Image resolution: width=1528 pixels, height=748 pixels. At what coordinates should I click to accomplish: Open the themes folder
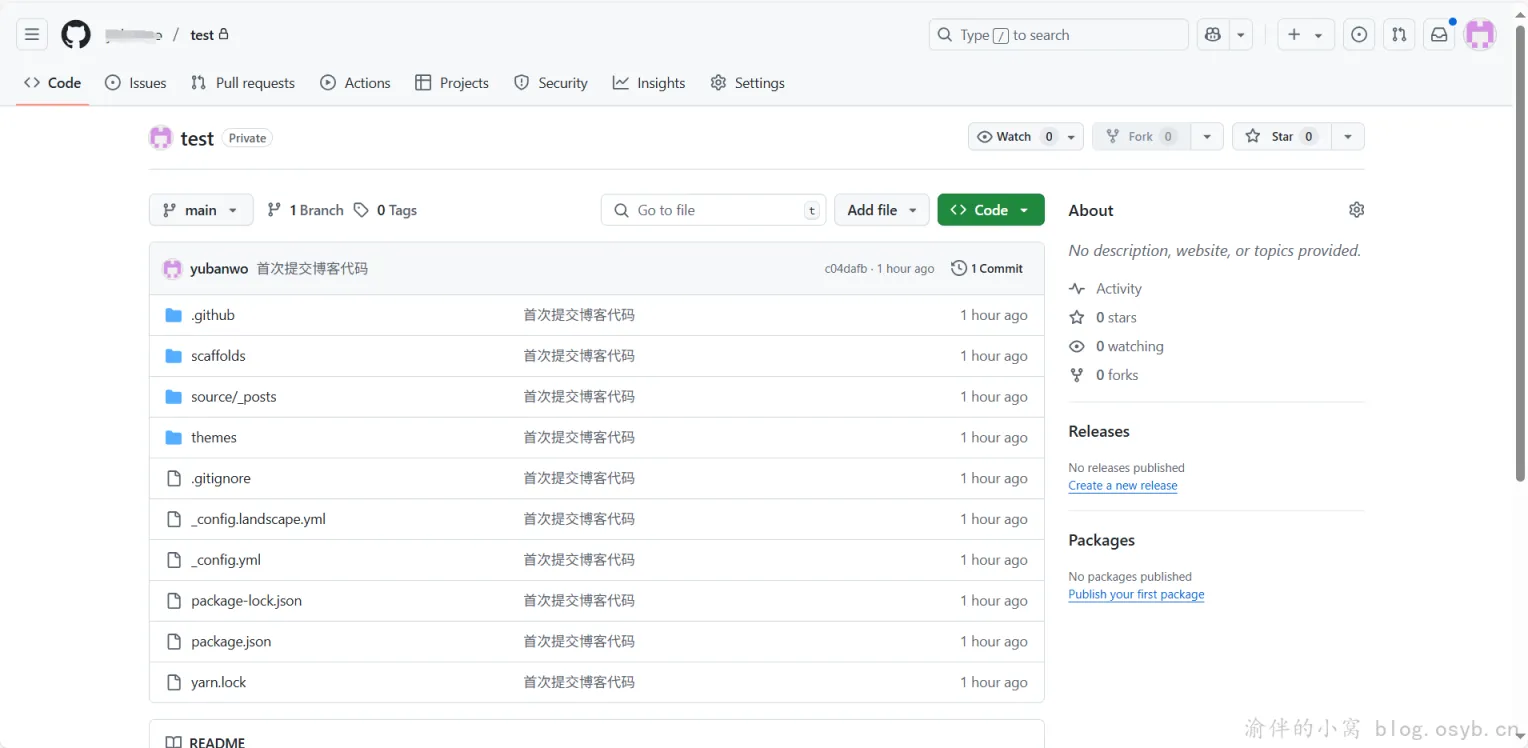pos(214,438)
